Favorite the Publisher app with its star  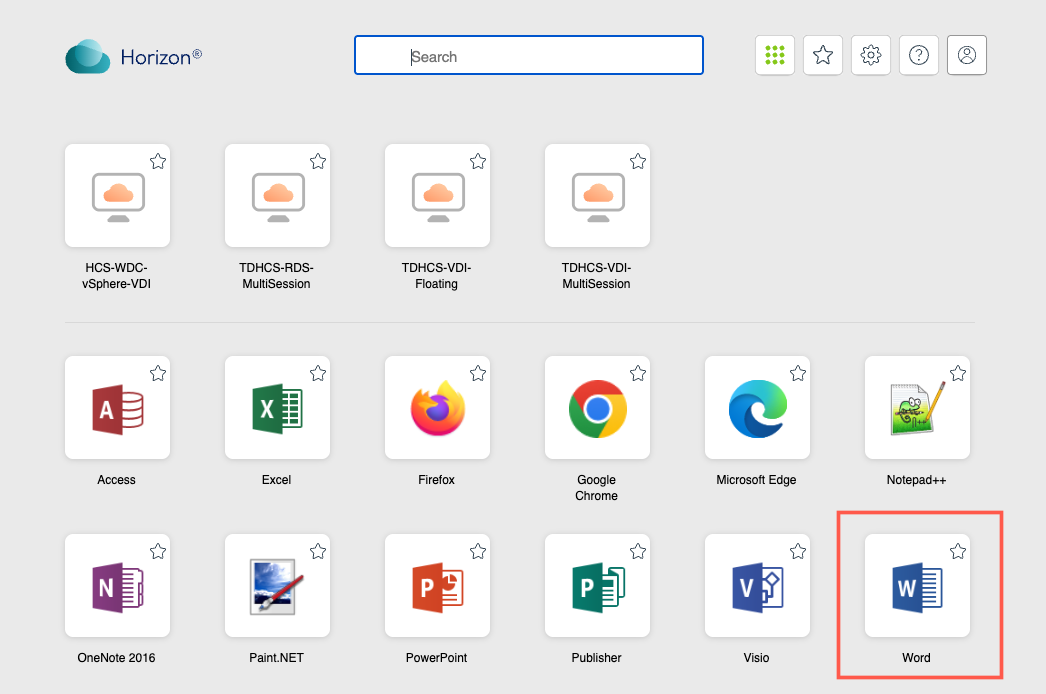click(638, 551)
